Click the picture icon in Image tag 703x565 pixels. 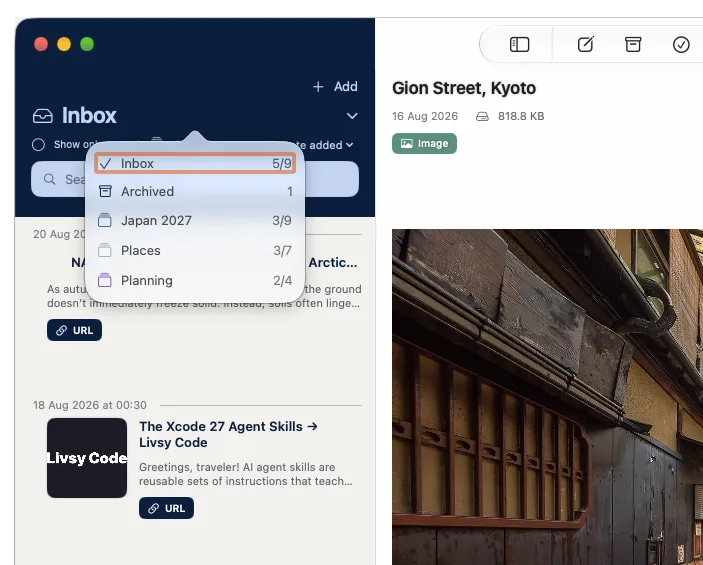pyautogui.click(x=407, y=143)
